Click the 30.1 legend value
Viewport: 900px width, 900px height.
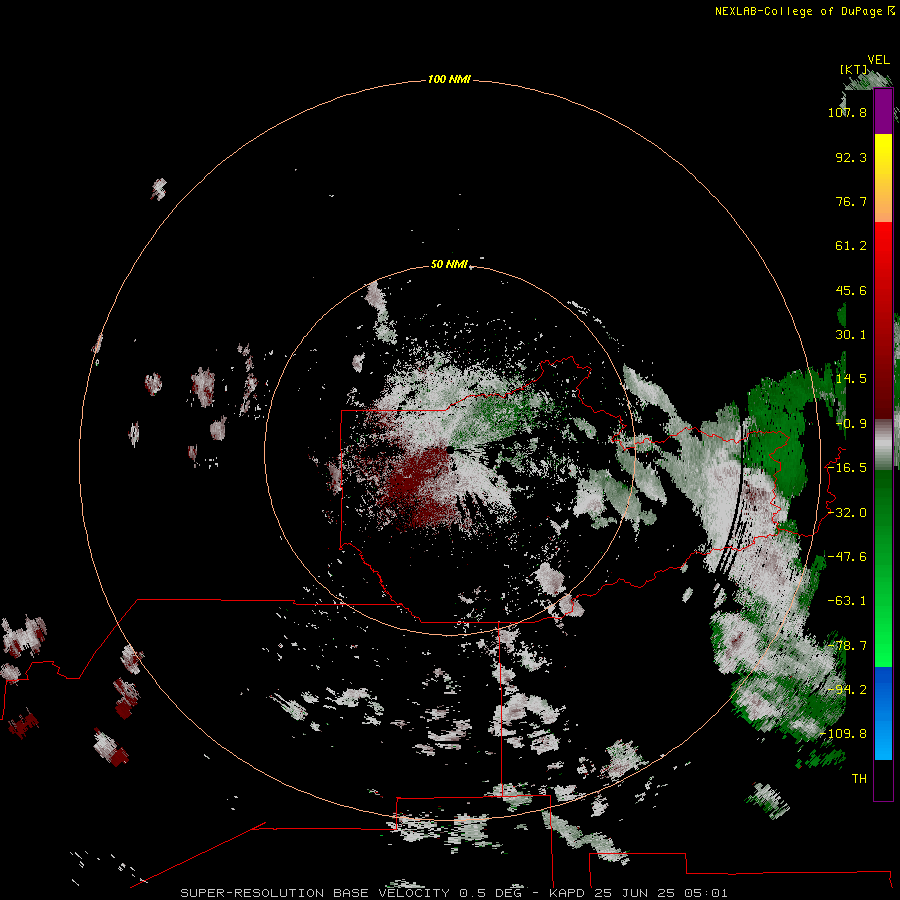pyautogui.click(x=851, y=335)
